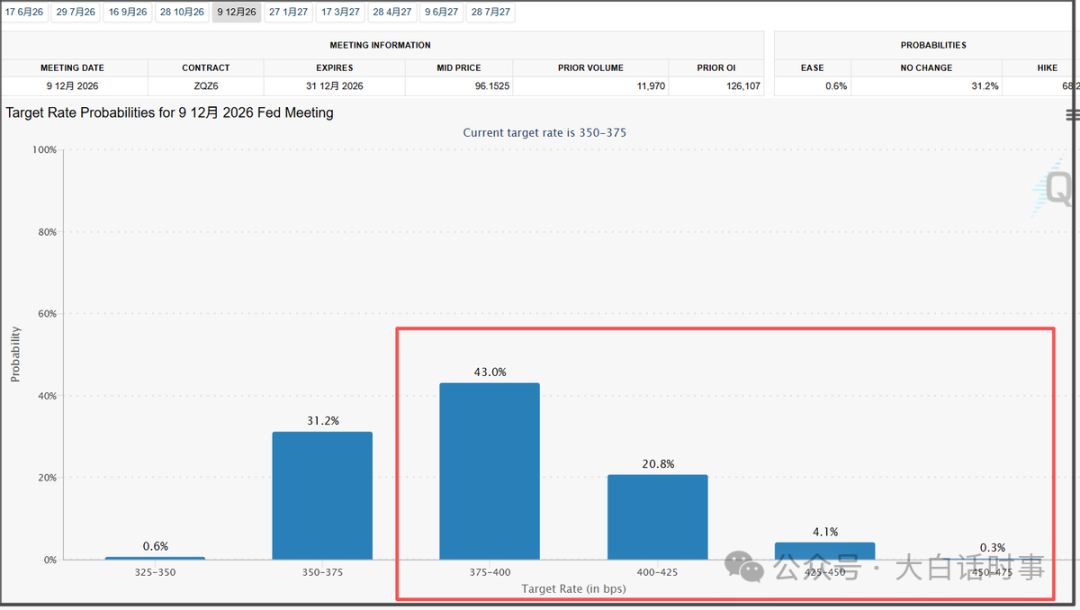Click the MID PRICE column header
1080x610 pixels.
click(459, 67)
